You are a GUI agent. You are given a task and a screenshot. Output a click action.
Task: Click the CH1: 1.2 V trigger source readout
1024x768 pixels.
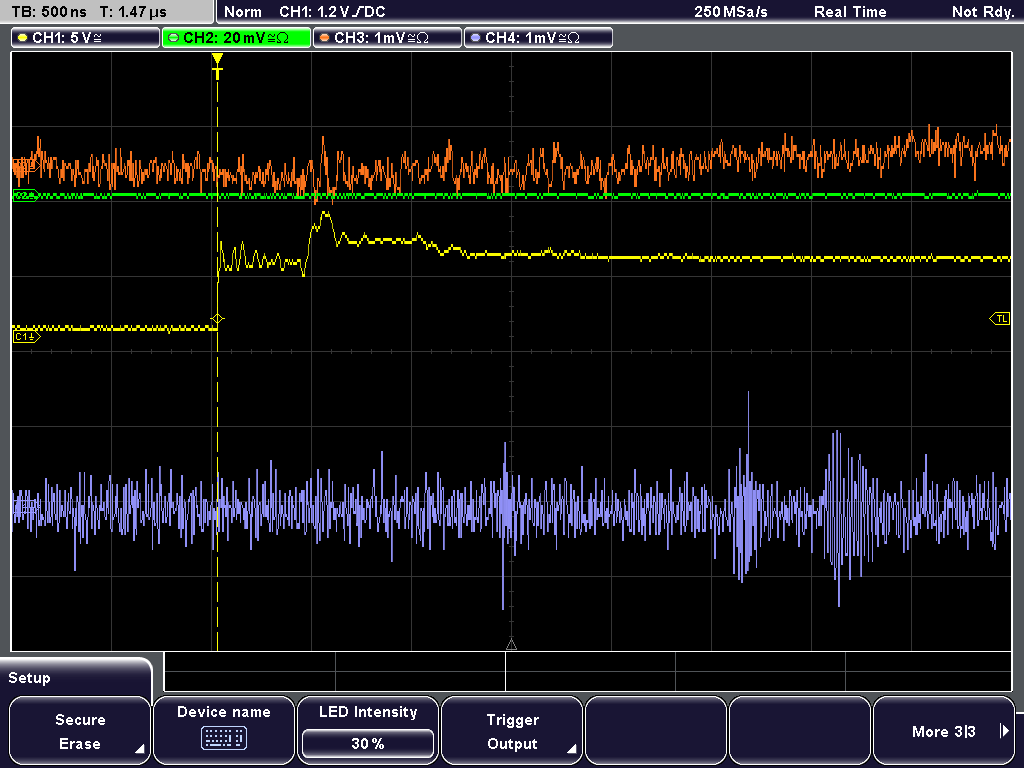pyautogui.click(x=332, y=12)
